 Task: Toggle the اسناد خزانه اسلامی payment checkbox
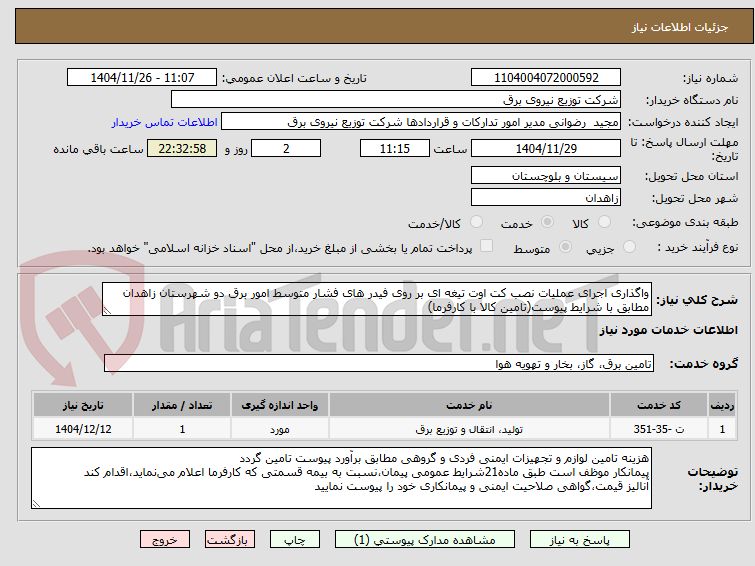(487, 246)
